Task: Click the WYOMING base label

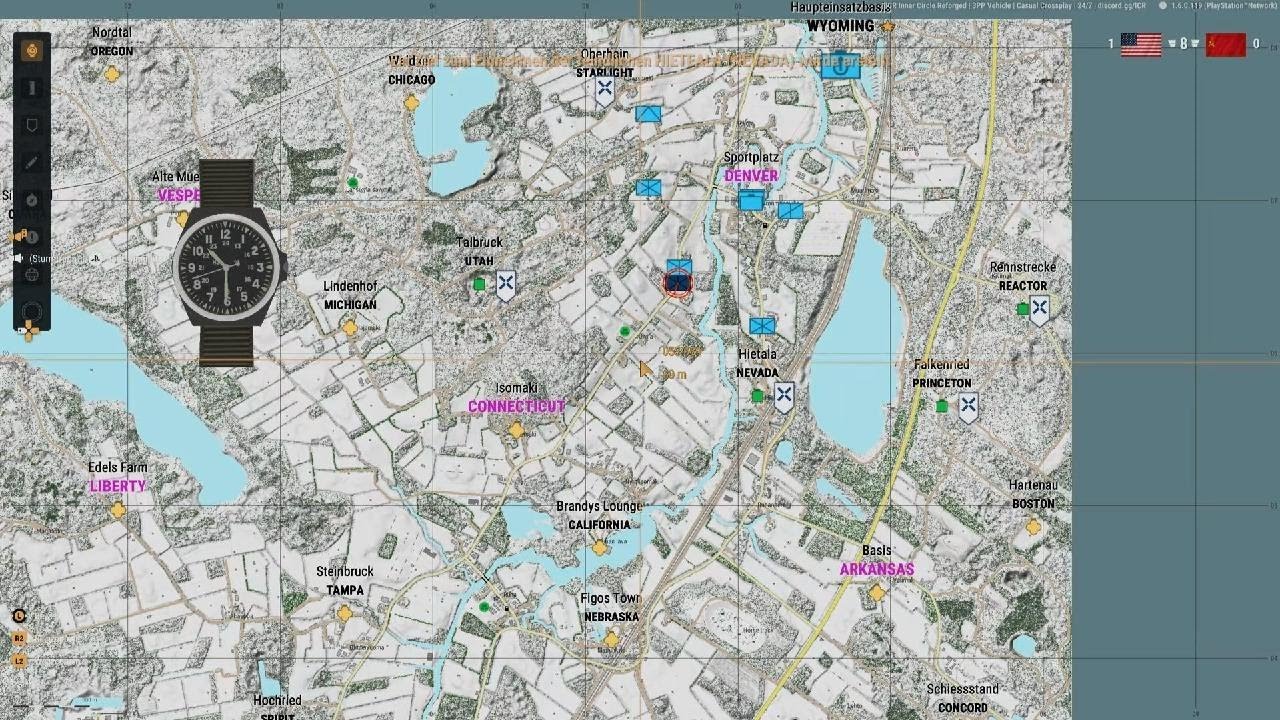Action: [841, 26]
